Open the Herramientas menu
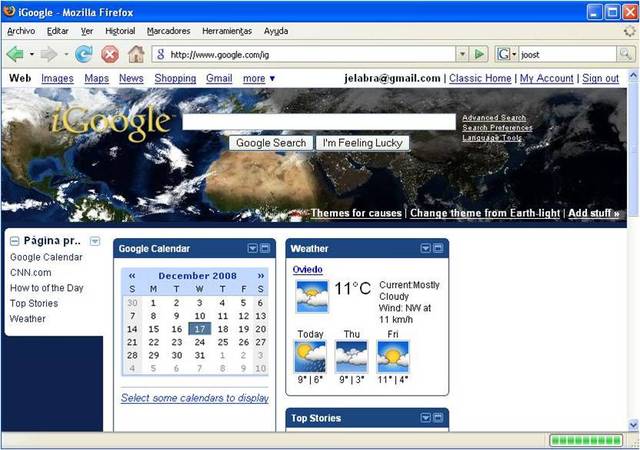Image resolution: width=640 pixels, height=450 pixels. (227, 31)
